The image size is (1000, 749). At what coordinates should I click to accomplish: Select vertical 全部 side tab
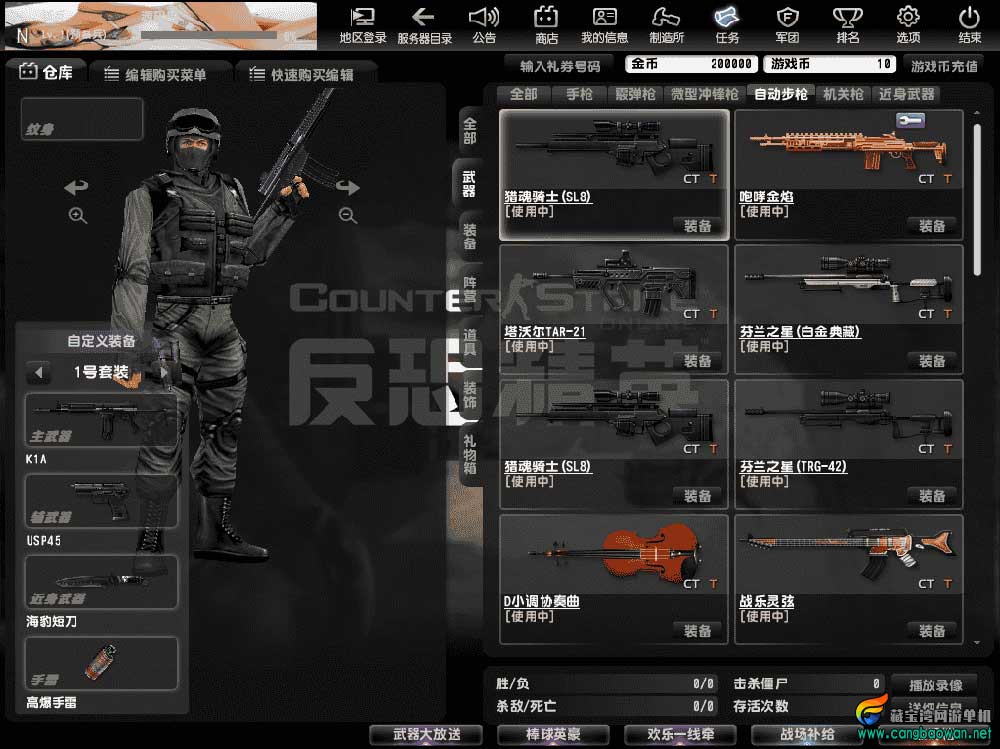(469, 131)
